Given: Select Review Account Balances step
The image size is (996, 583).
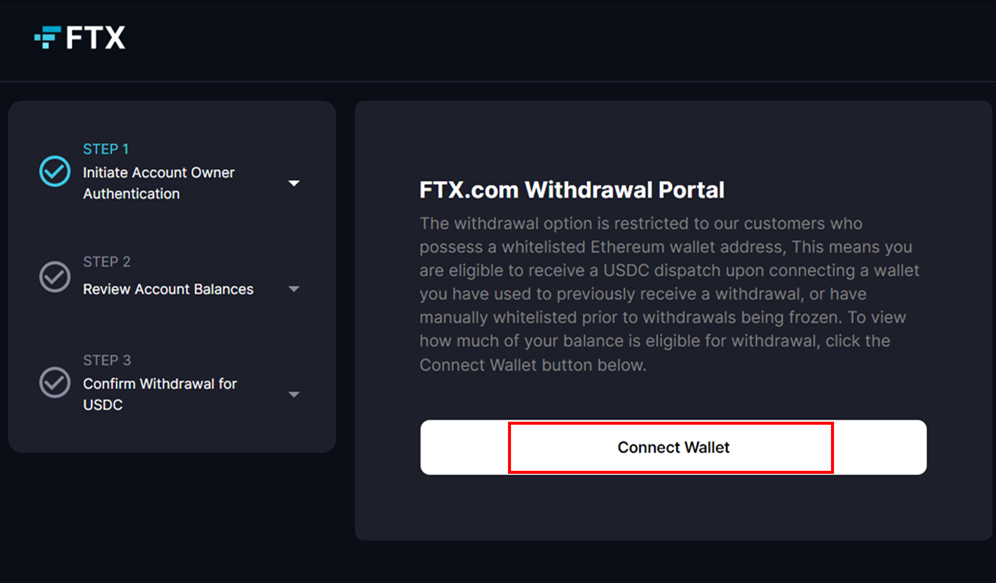Looking at the screenshot, I should click(x=168, y=289).
